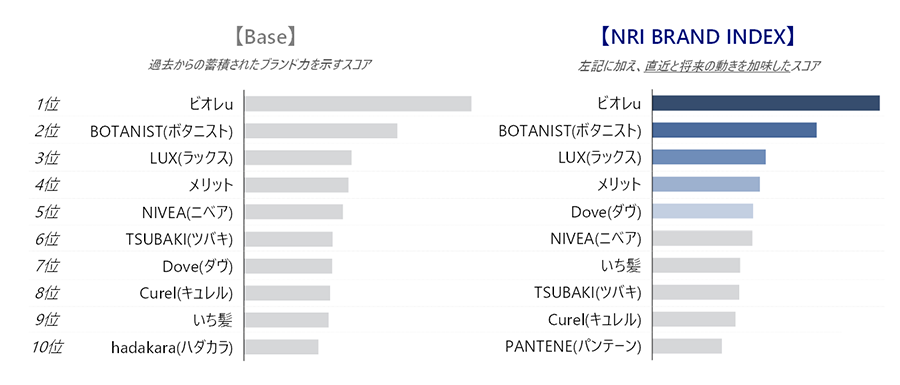The height and width of the screenshot is (385, 900).
Task: Click the いち髪 label in NRI BRAND INDEX list
Action: (x=620, y=266)
